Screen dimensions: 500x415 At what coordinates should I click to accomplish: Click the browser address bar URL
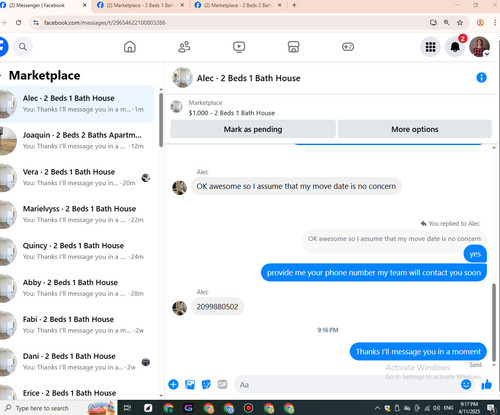coord(105,23)
